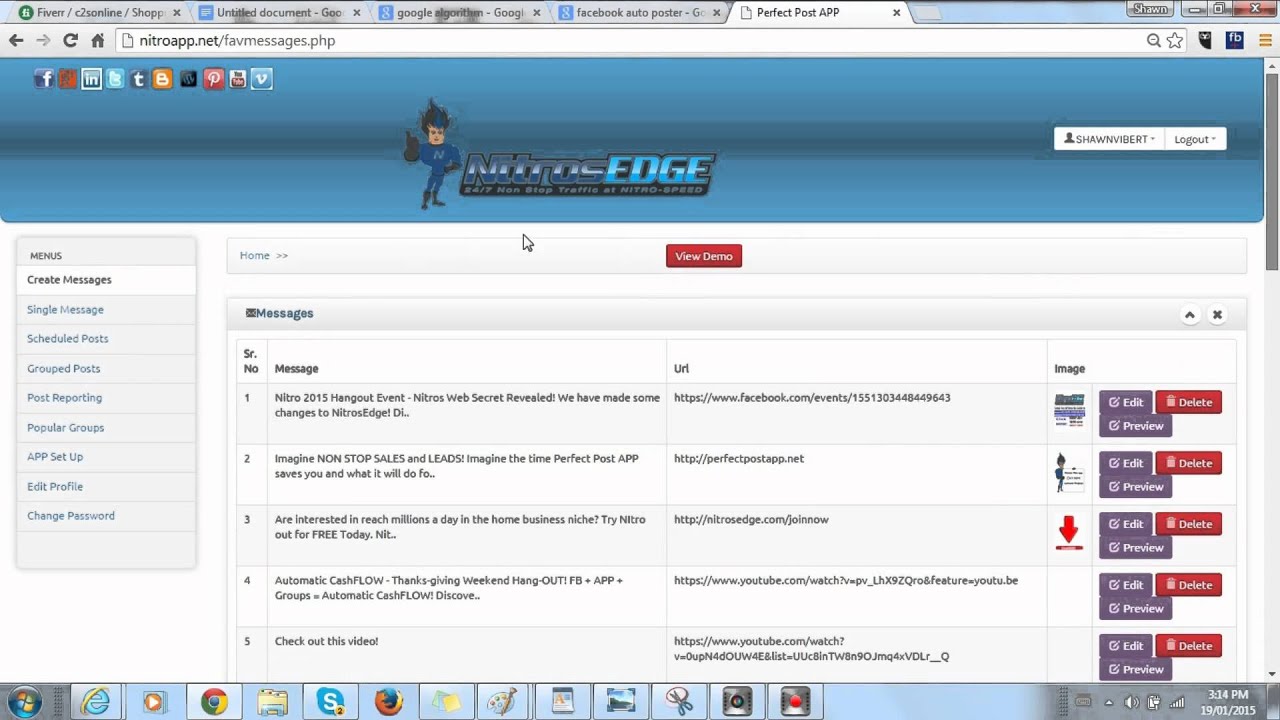The height and width of the screenshot is (720, 1280).
Task: Edit the reach millions a day message
Action: [1125, 524]
